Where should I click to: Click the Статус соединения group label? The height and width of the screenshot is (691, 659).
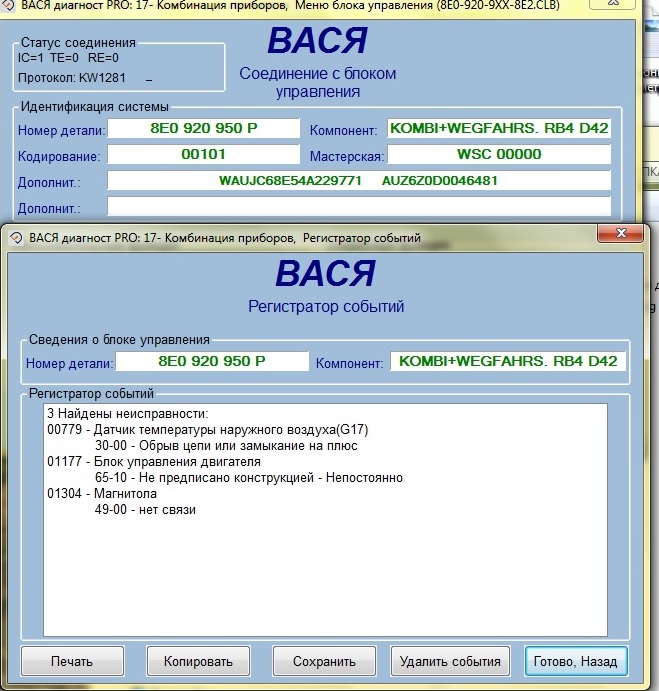click(x=78, y=43)
